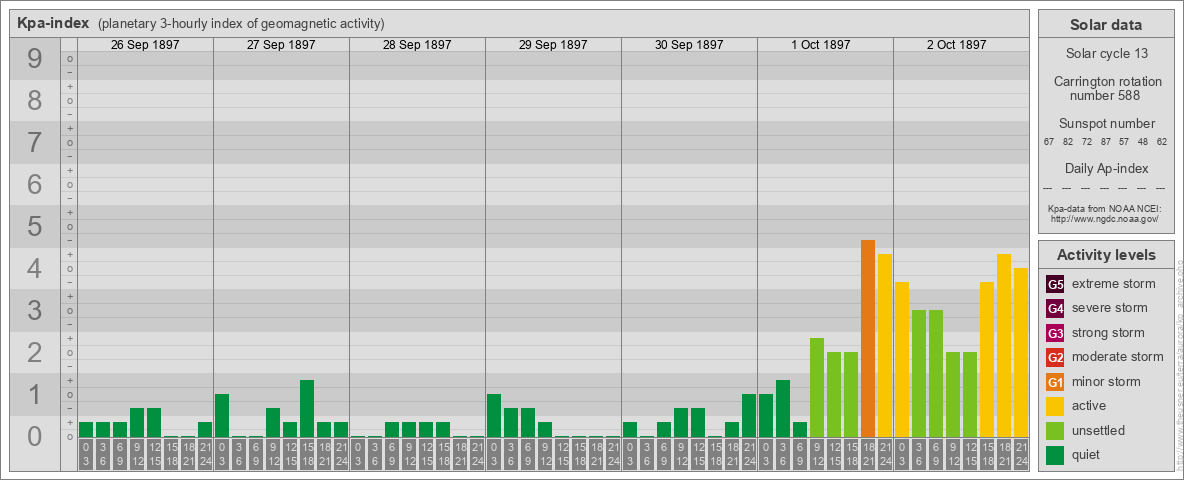The height and width of the screenshot is (480, 1184).
Task: Click the '27 Sep 1897' date header
Action: 281,45
